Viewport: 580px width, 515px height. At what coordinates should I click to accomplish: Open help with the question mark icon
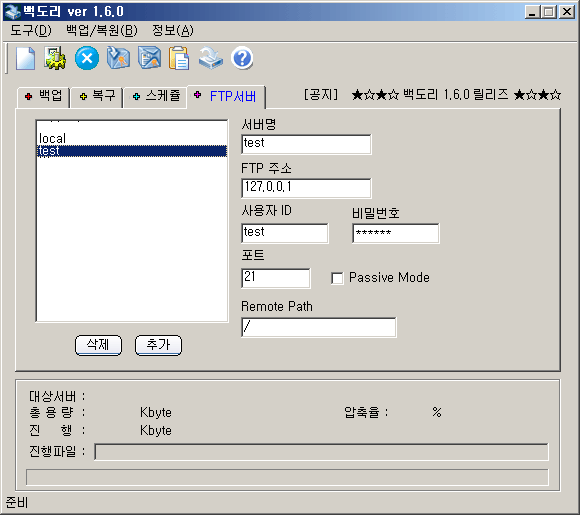(x=242, y=58)
